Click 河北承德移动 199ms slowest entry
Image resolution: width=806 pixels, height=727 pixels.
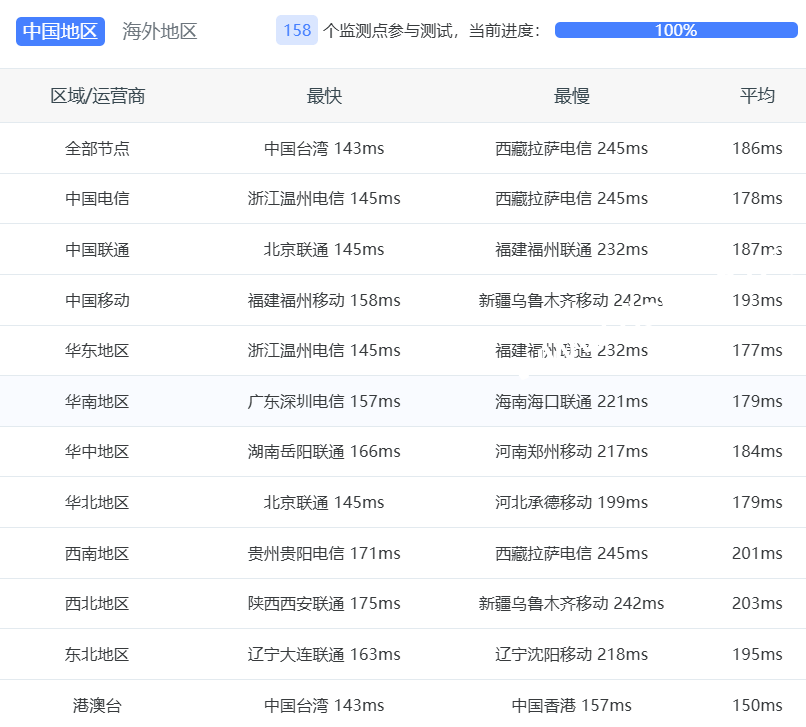(571, 502)
